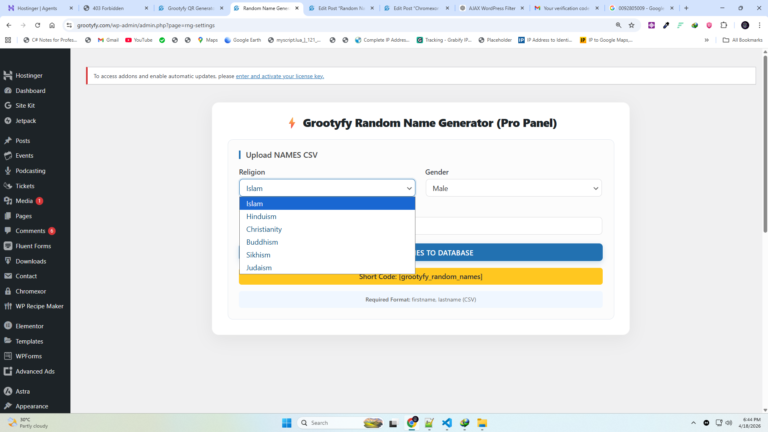Image resolution: width=768 pixels, height=432 pixels.
Task: Open Advanced Ads in the sidebar
Action: coord(35,371)
